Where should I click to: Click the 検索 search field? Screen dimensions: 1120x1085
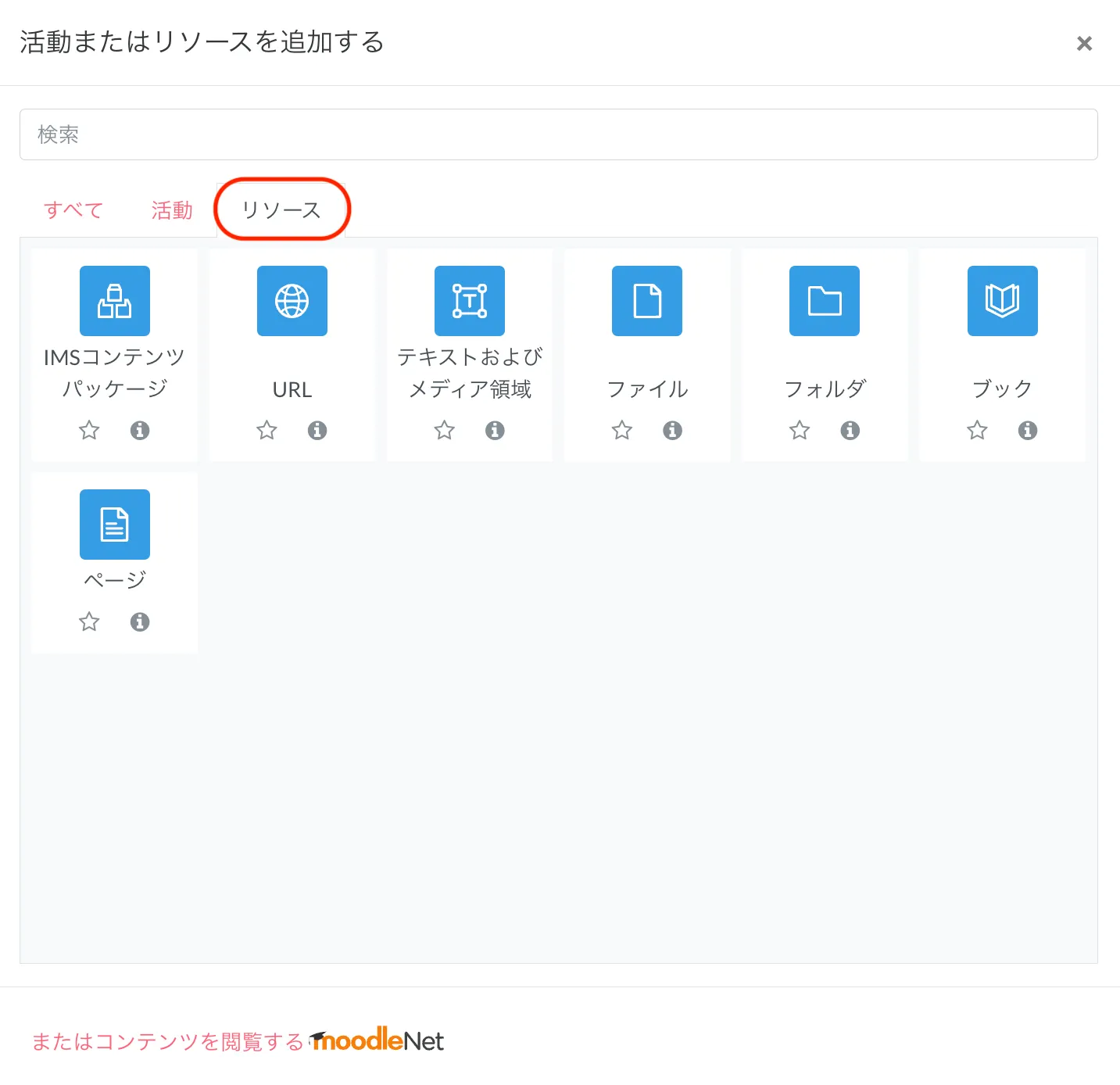(558, 134)
